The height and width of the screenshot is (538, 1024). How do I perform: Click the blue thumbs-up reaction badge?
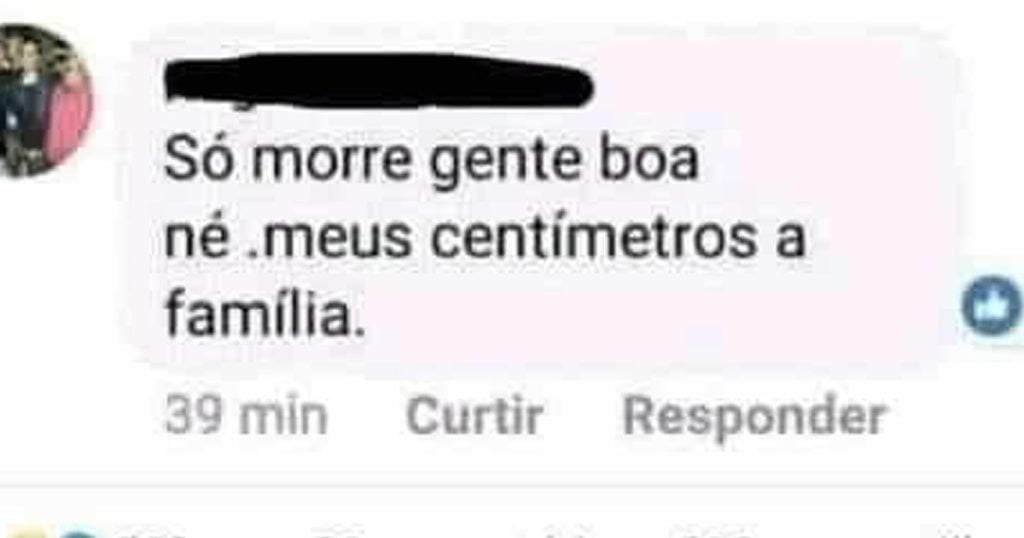click(993, 306)
